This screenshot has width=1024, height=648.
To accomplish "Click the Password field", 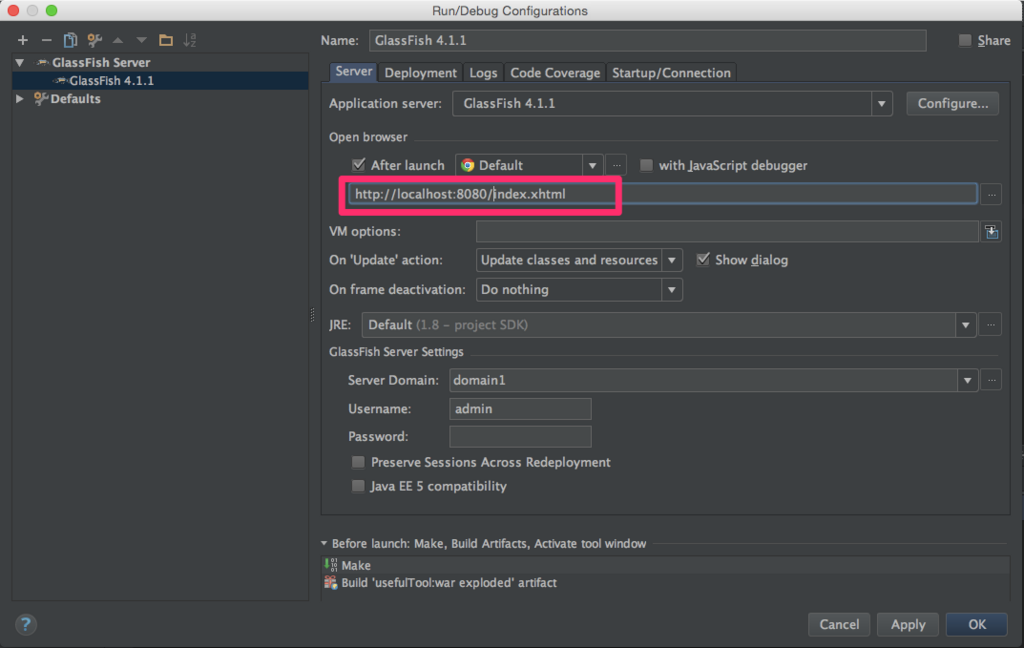I will tap(520, 436).
